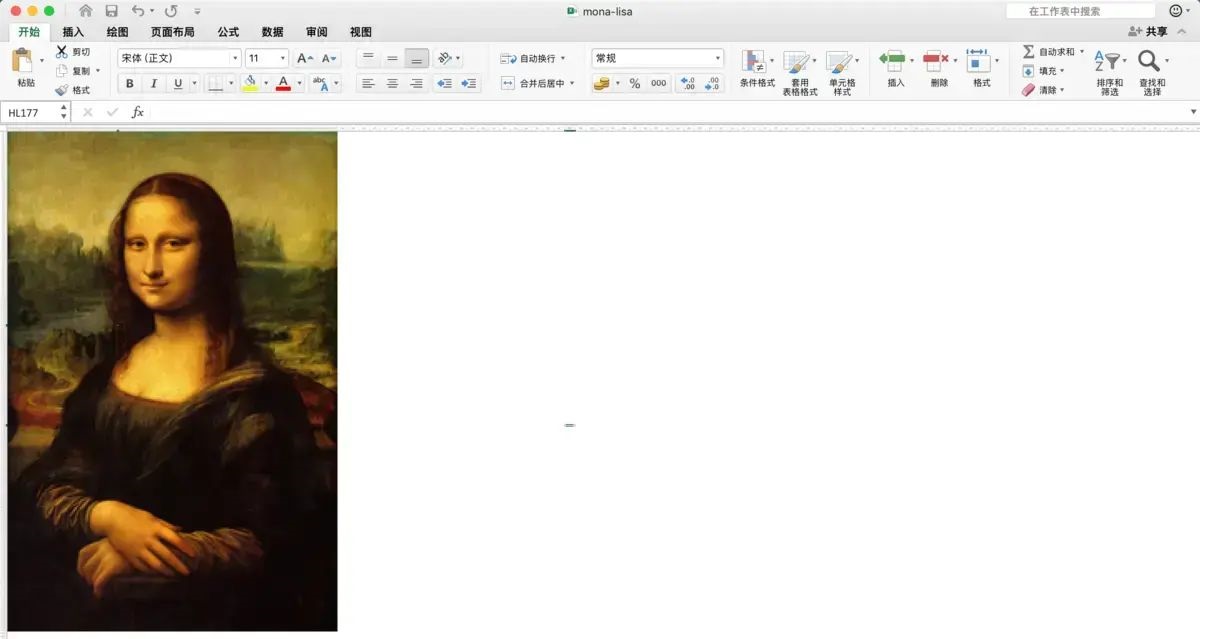Screen dimensions: 1216x639
Task: Apply comma style (000)
Action: (658, 84)
